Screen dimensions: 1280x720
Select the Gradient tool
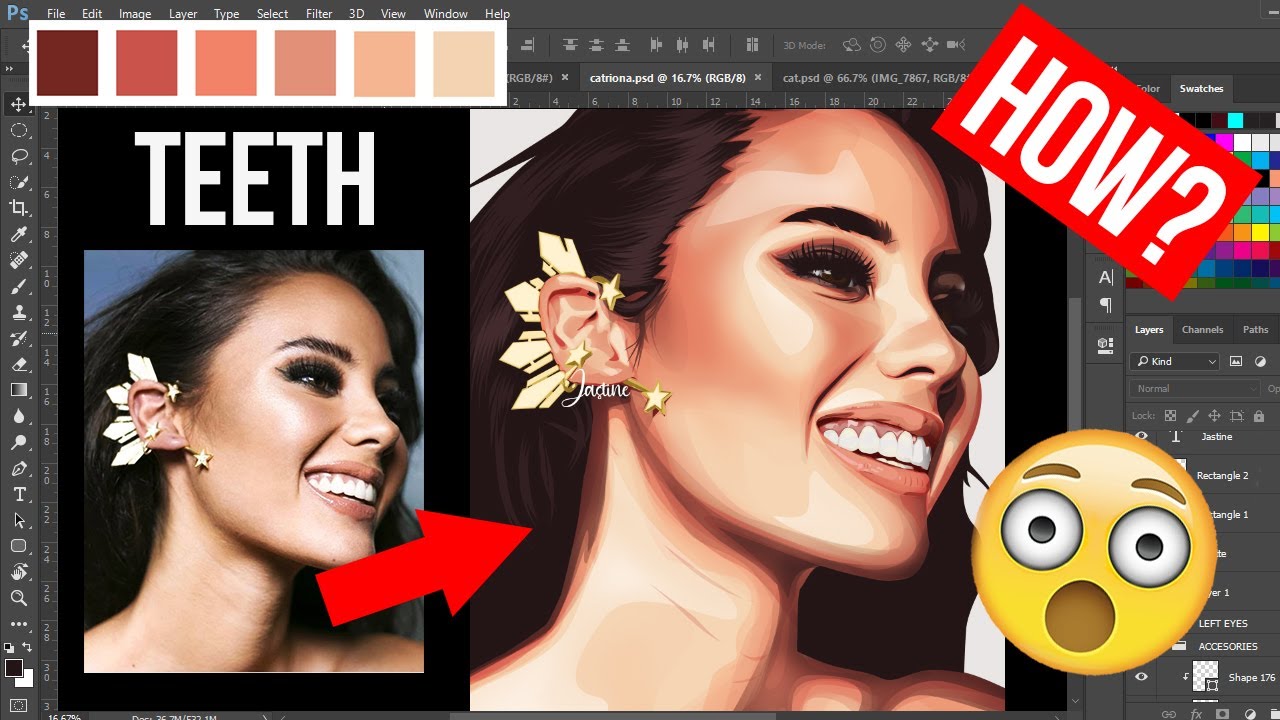click(x=18, y=390)
